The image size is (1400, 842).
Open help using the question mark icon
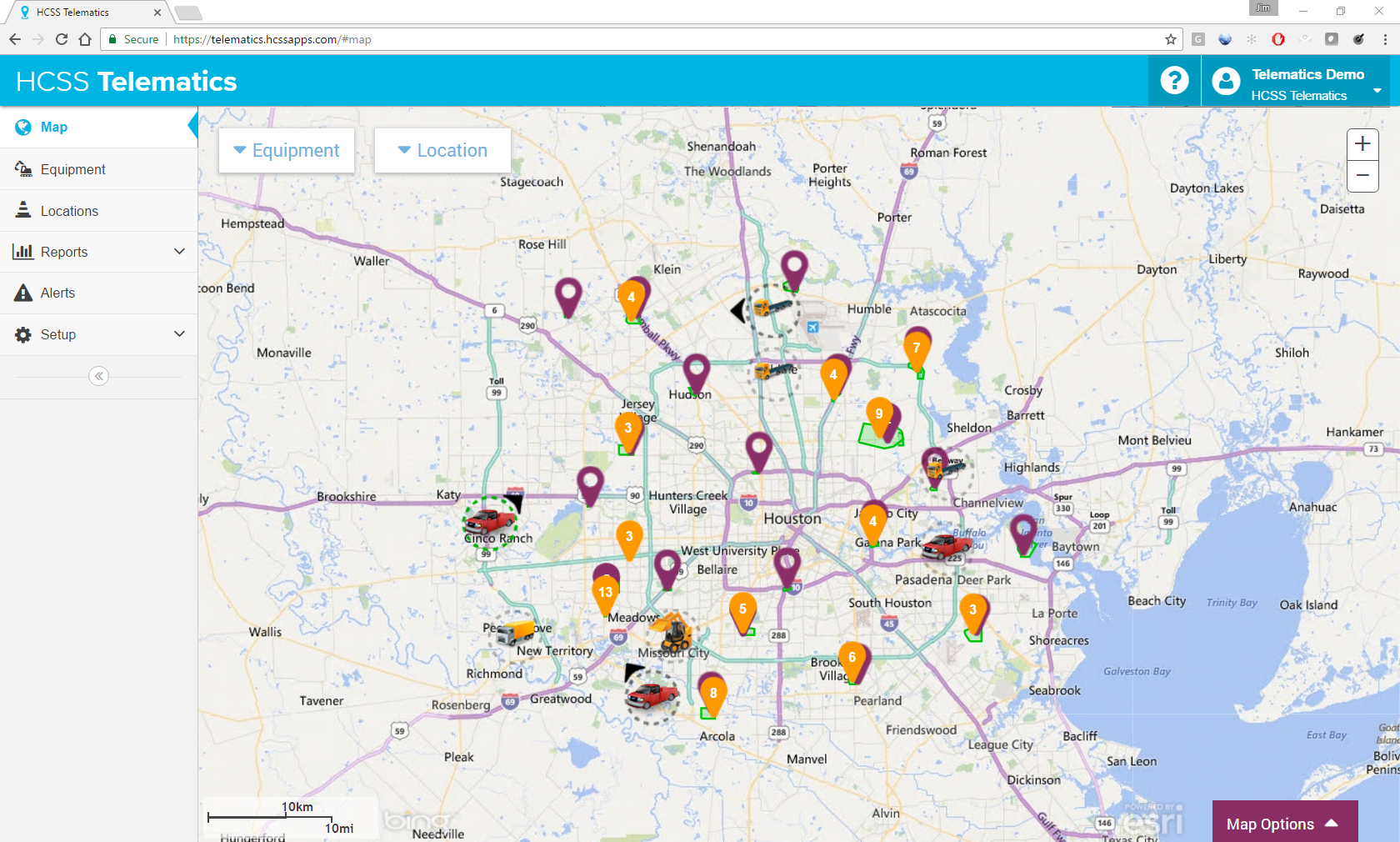tap(1174, 80)
